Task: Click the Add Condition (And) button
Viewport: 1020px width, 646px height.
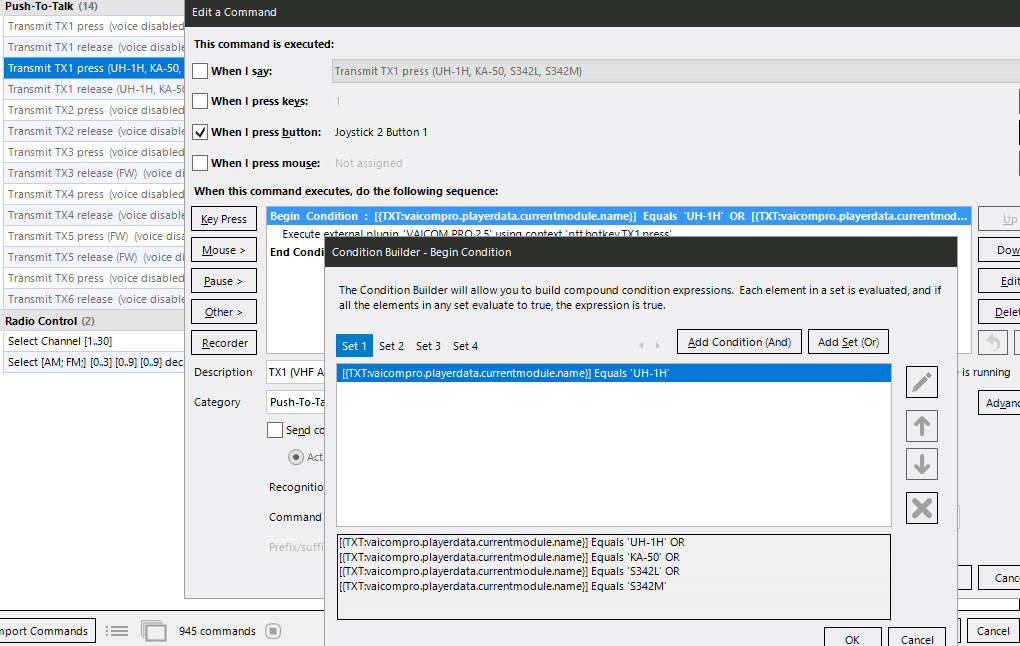Action: click(739, 342)
